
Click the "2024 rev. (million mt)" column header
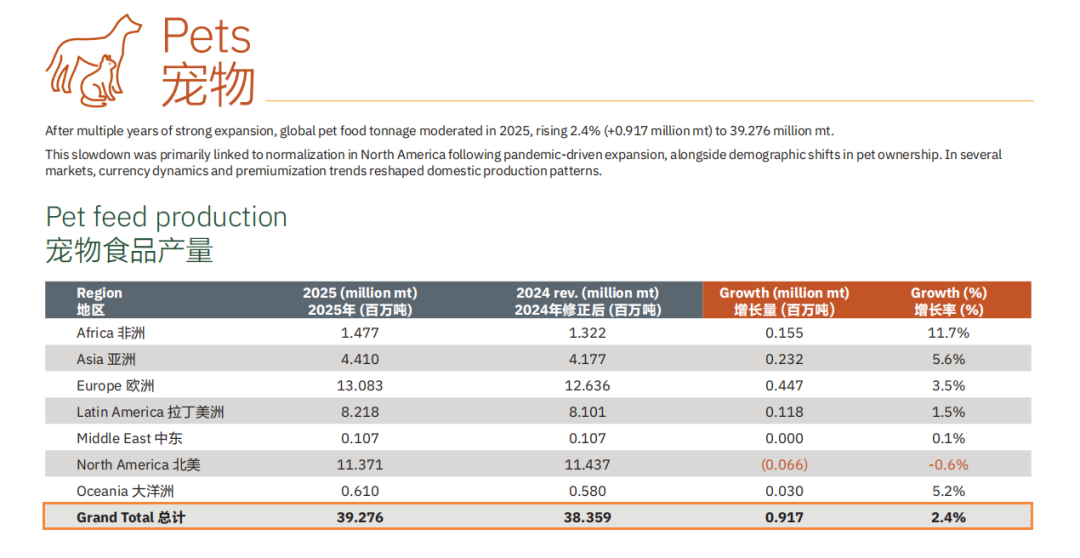[588, 301]
